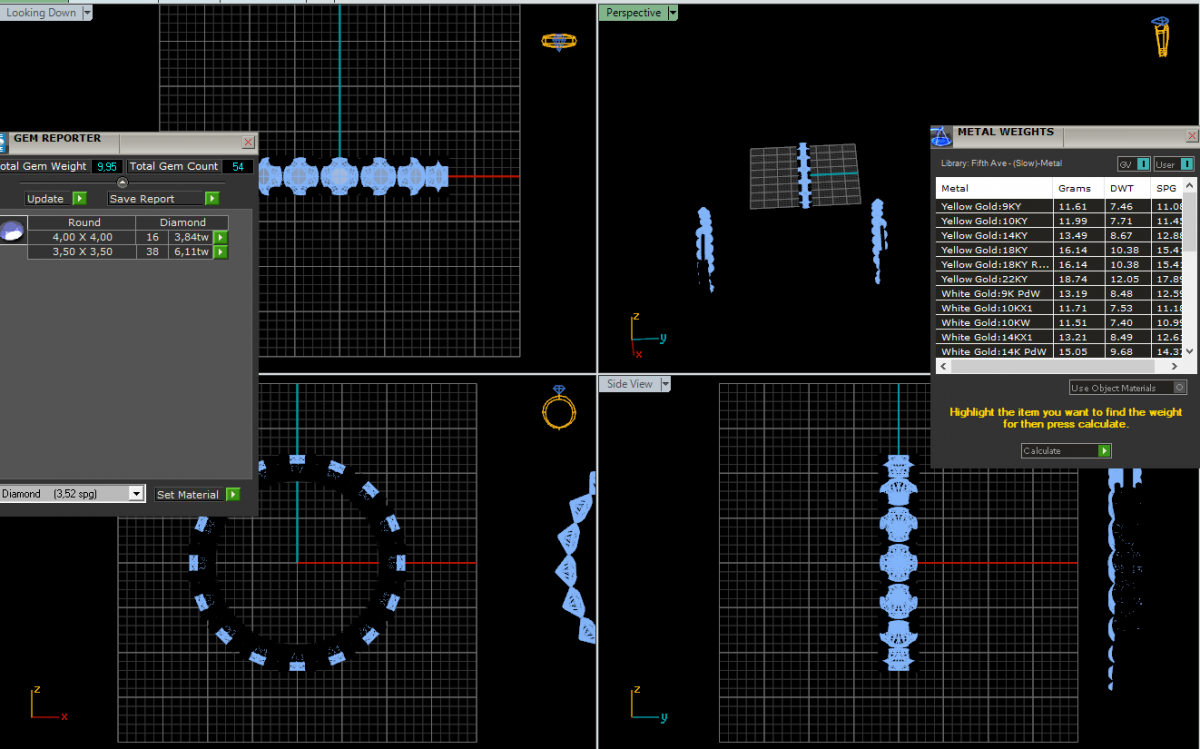Select the Yellow Gold:18KY row
This screenshot has height=749, width=1200.
995,250
